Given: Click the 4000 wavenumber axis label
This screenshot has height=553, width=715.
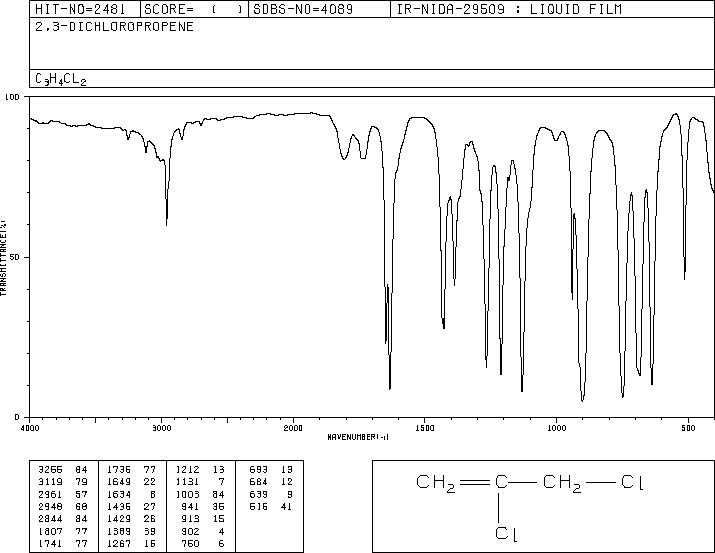Looking at the screenshot, I should pos(30,428).
